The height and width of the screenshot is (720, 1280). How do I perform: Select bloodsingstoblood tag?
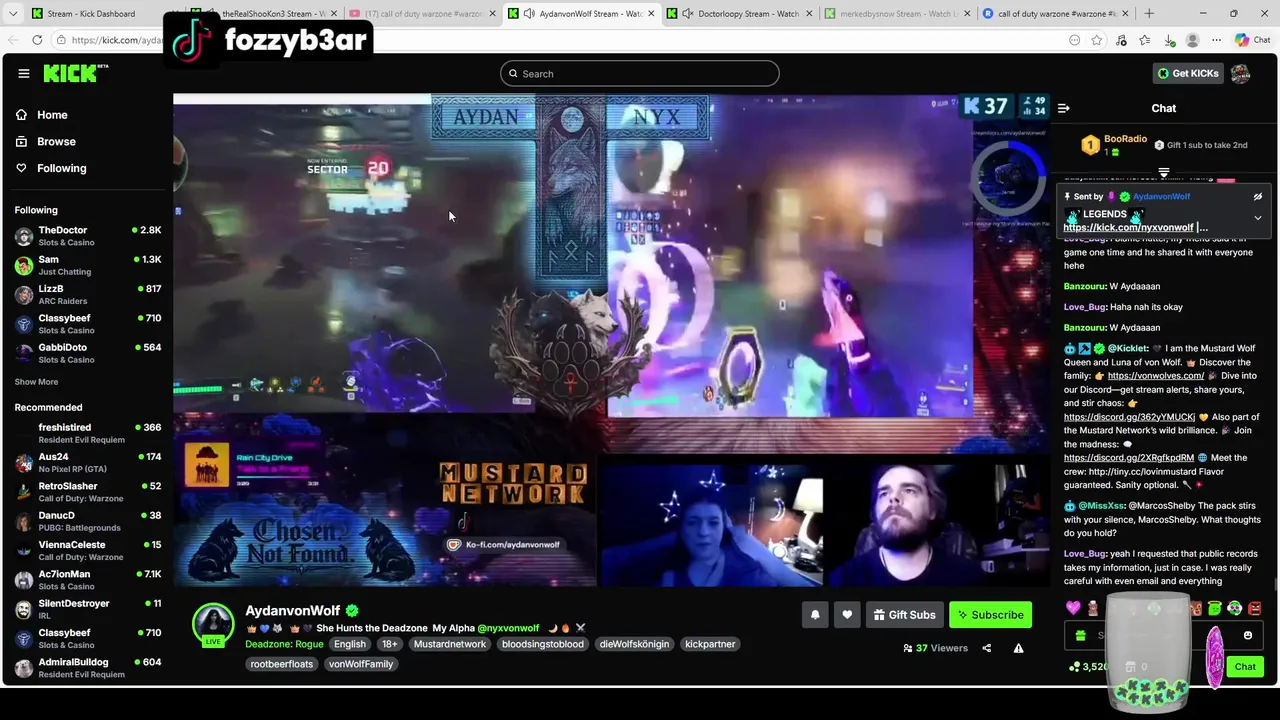542,644
